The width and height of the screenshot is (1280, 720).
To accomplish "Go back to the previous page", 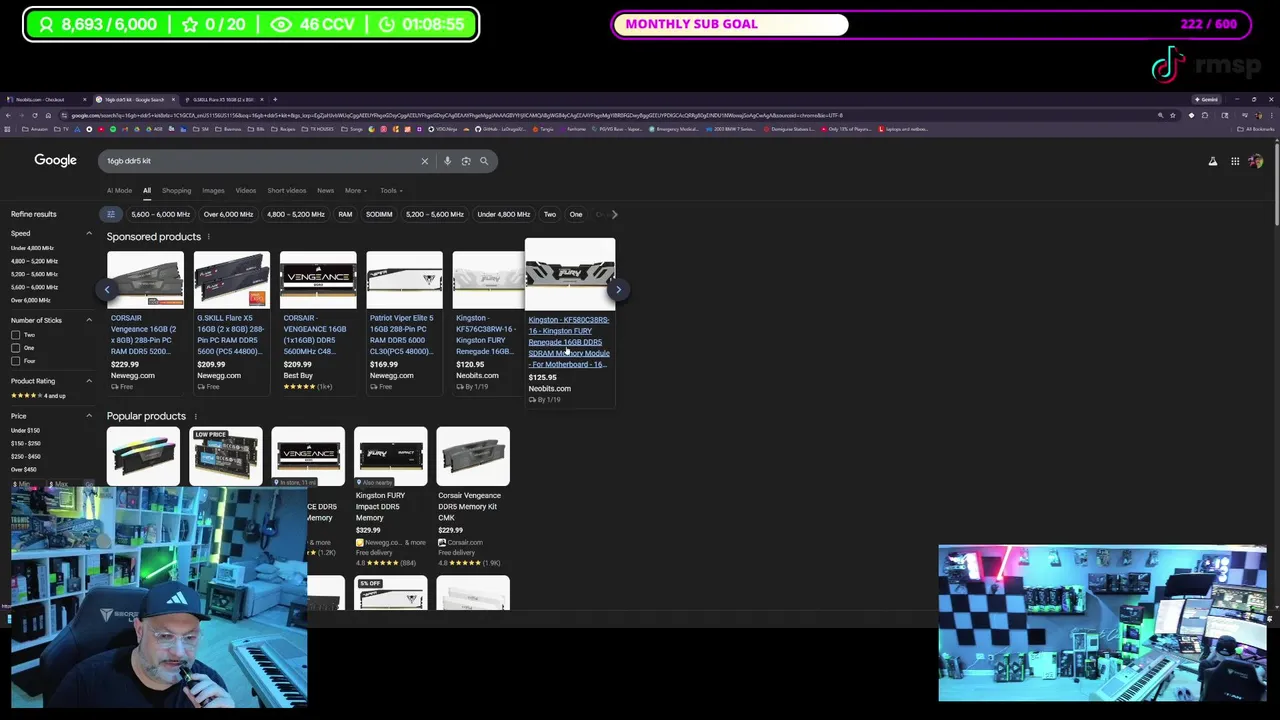I will [8, 115].
